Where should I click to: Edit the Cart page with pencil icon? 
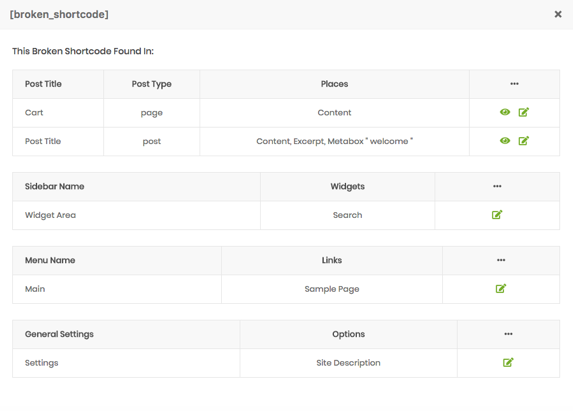(x=524, y=112)
